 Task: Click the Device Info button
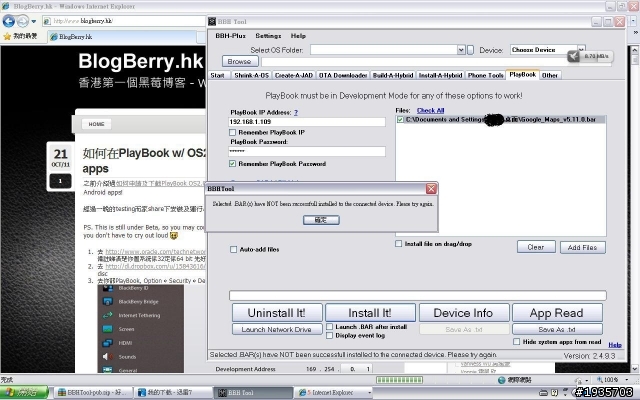(x=464, y=313)
